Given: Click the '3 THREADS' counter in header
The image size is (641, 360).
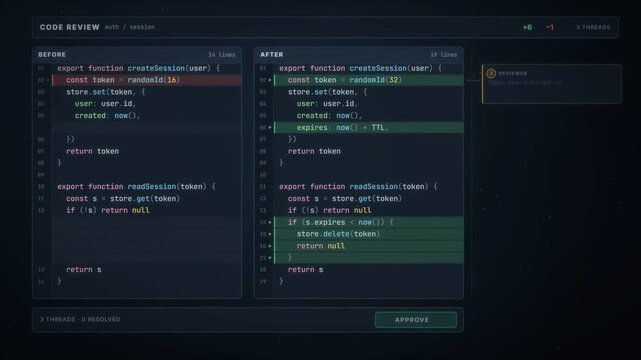Looking at the screenshot, I should point(593,27).
